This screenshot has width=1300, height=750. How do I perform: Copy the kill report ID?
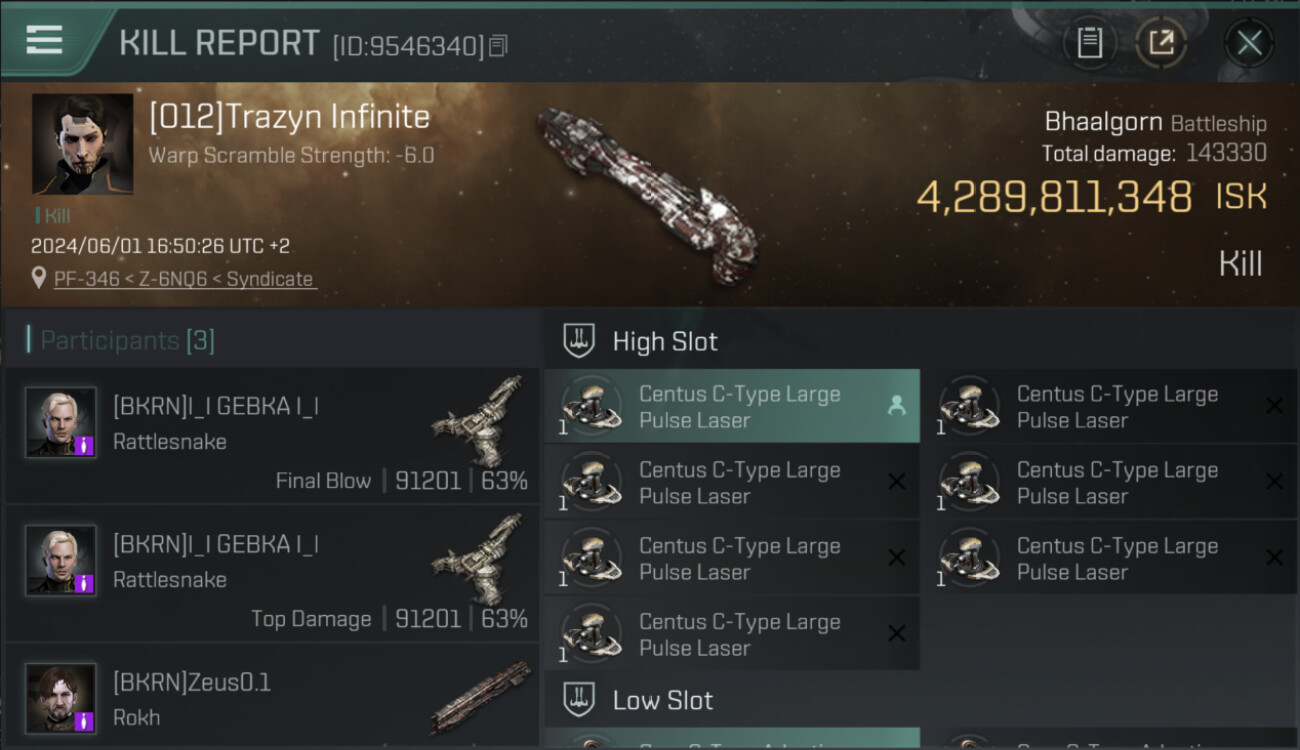[x=498, y=45]
